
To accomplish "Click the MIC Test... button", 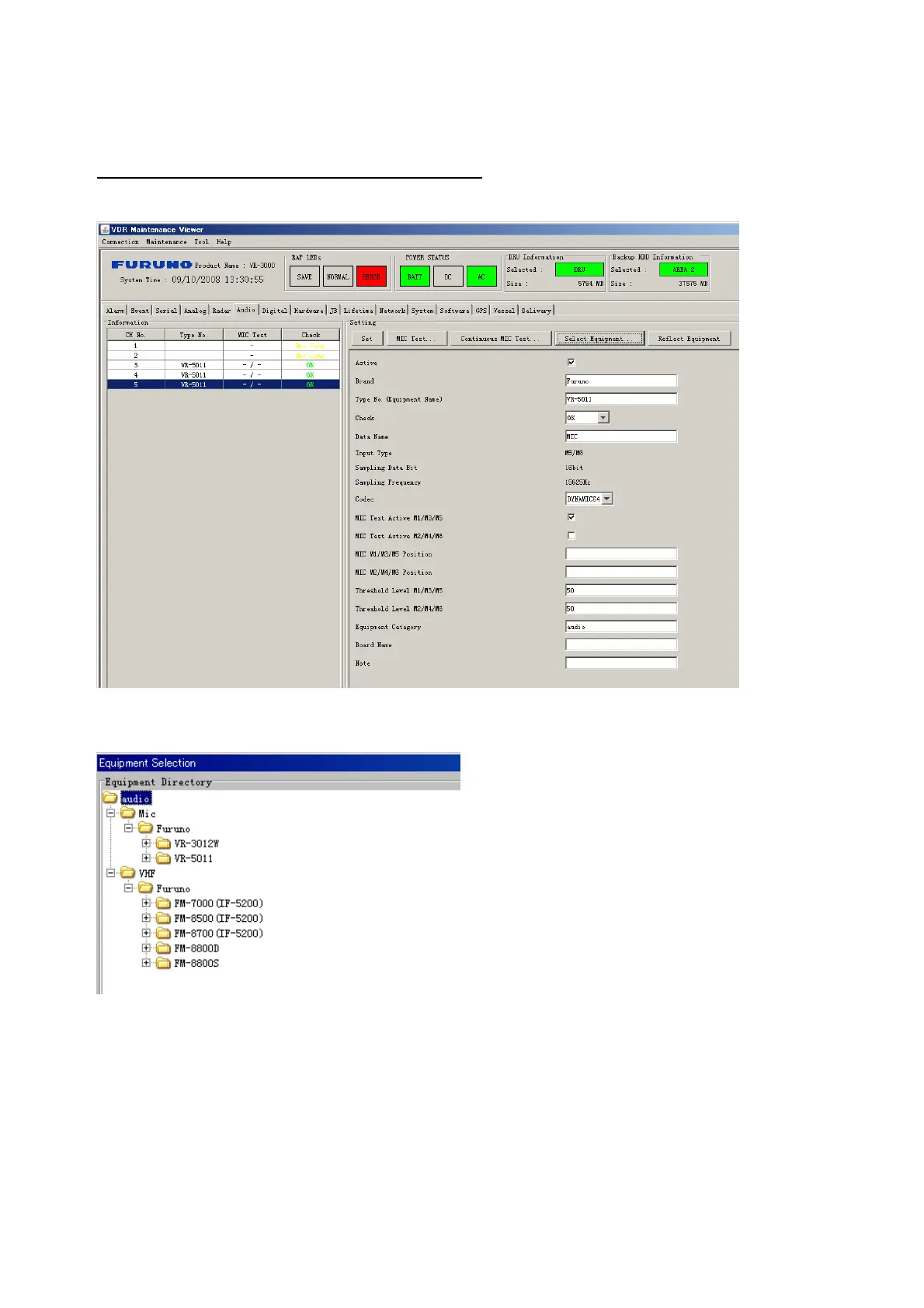I will point(417,339).
